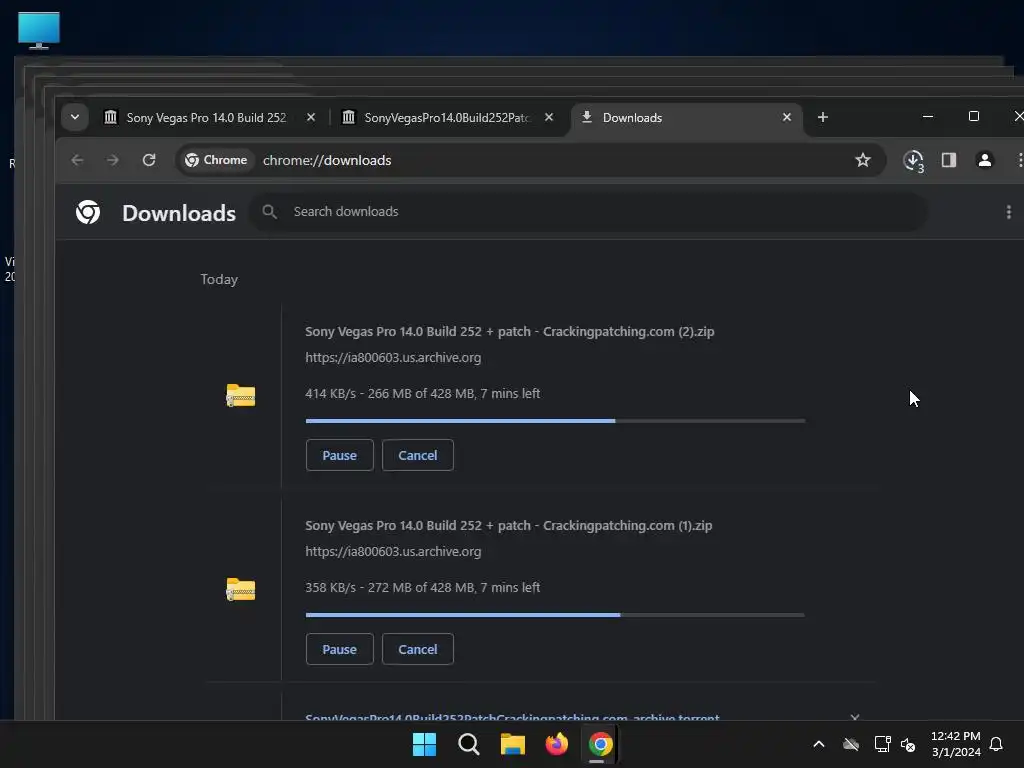Open the Chrome profile menu
Image resolution: width=1024 pixels, height=768 pixels.
click(985, 160)
